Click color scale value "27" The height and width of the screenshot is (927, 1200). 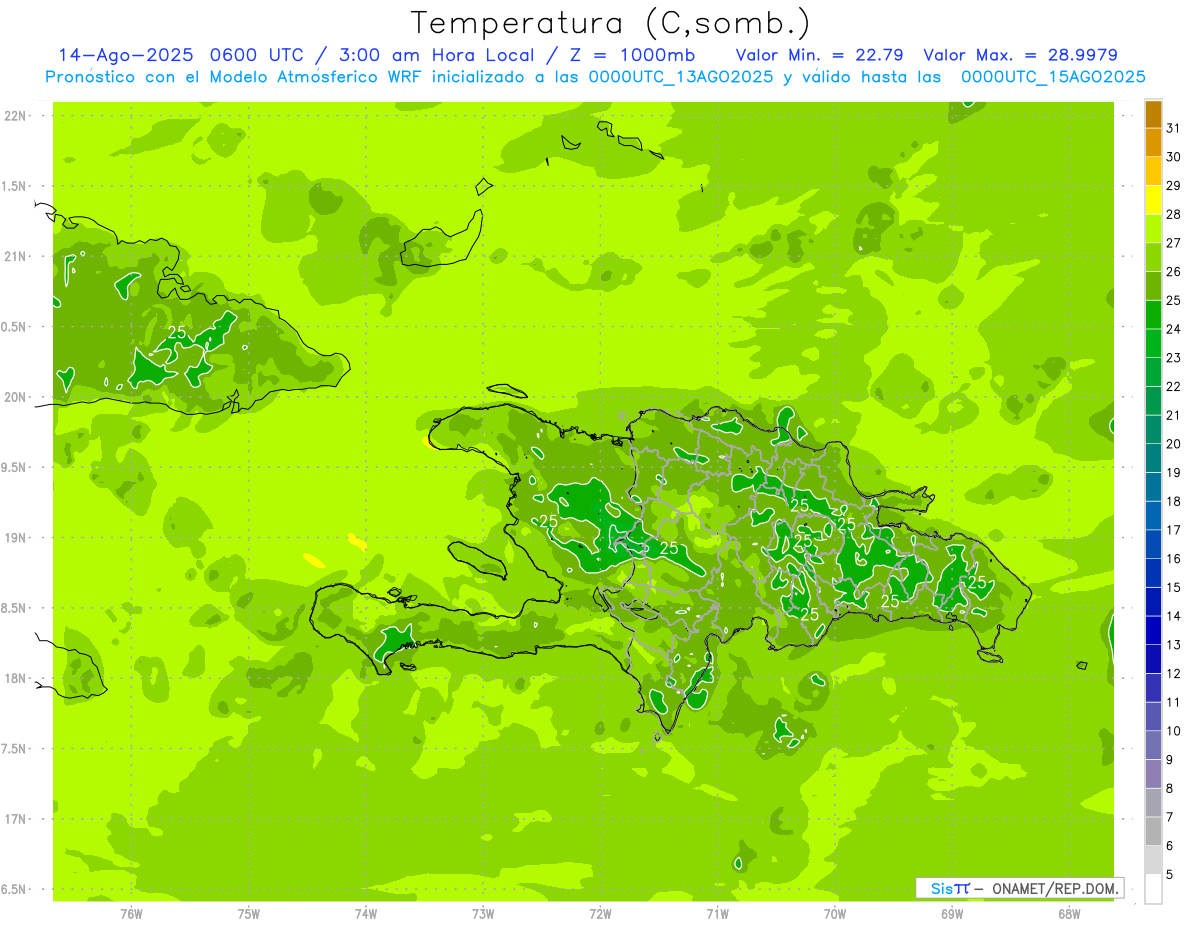pyautogui.click(x=1174, y=243)
